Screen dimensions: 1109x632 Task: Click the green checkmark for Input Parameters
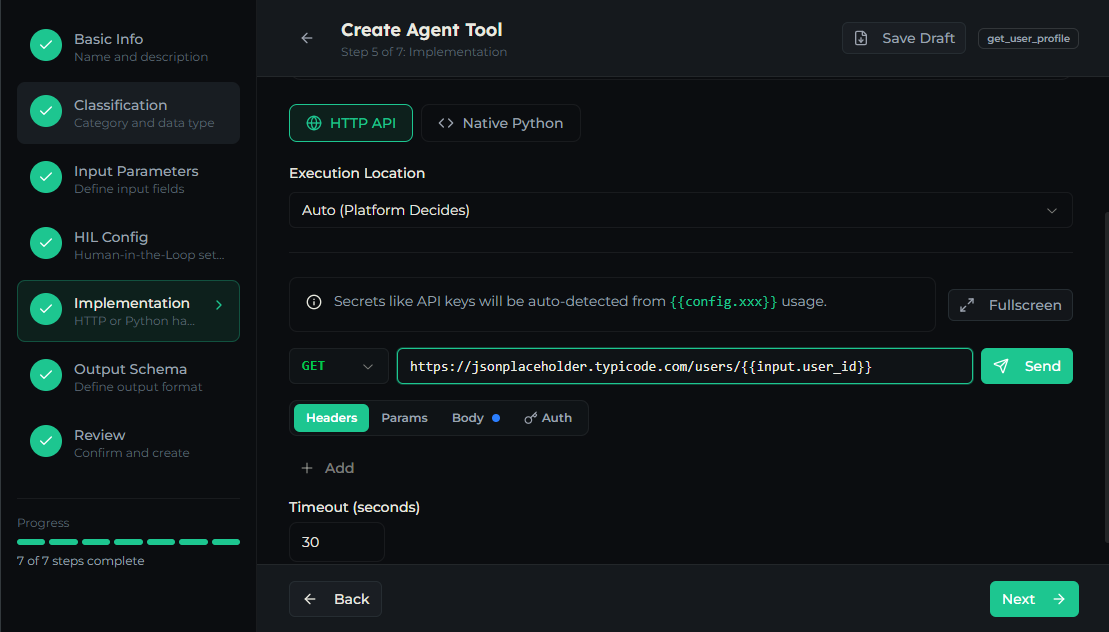(46, 177)
